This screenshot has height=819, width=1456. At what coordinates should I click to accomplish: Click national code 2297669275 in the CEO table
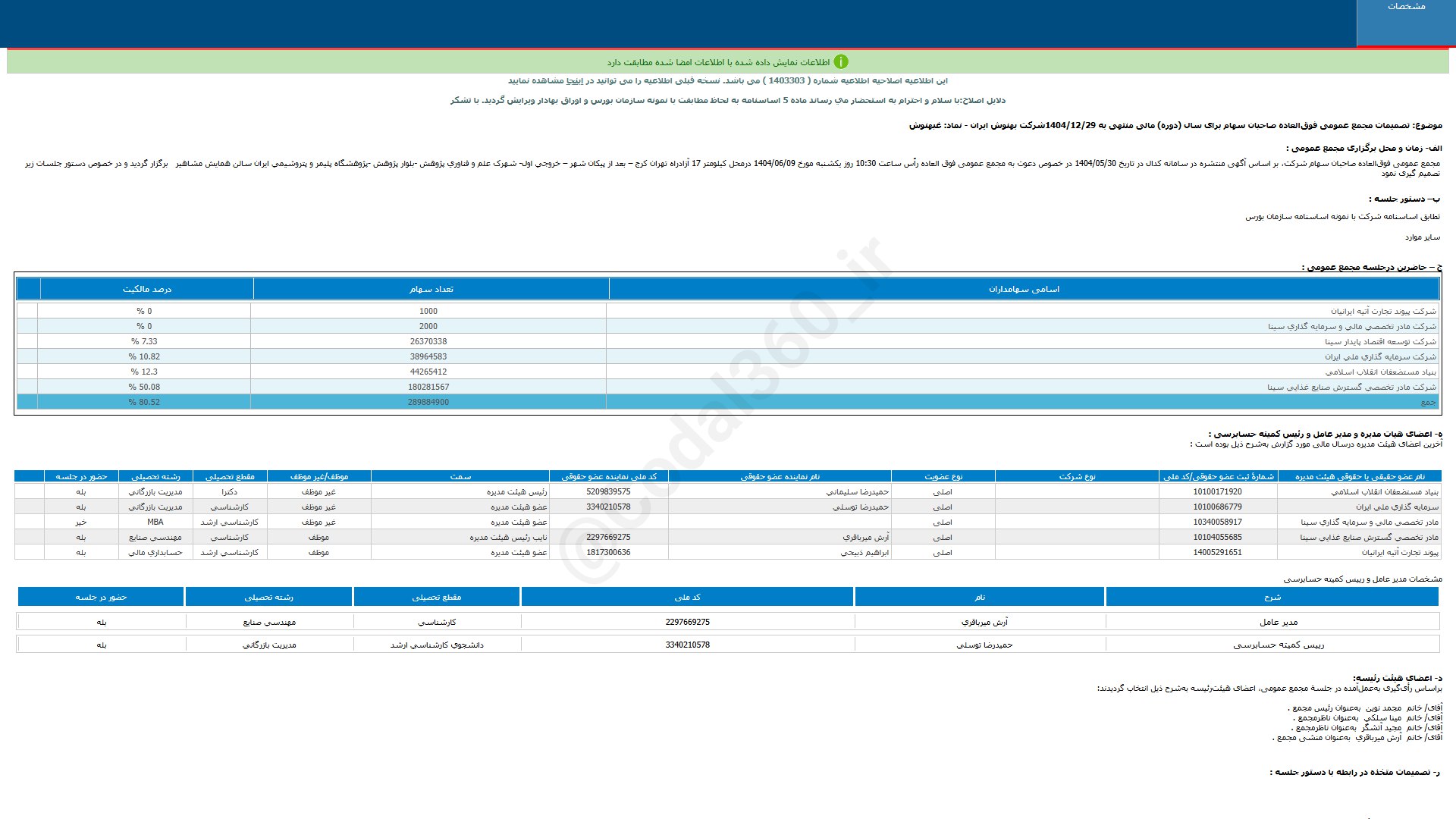(x=687, y=622)
